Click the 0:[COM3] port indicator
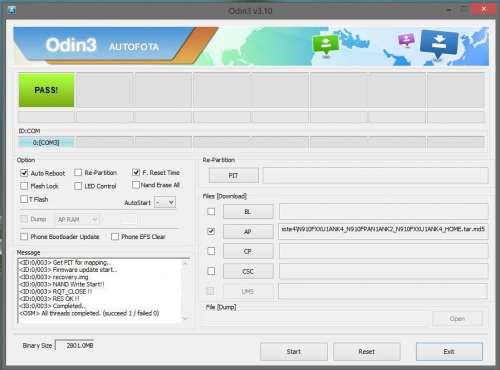500x370 pixels. point(46,143)
